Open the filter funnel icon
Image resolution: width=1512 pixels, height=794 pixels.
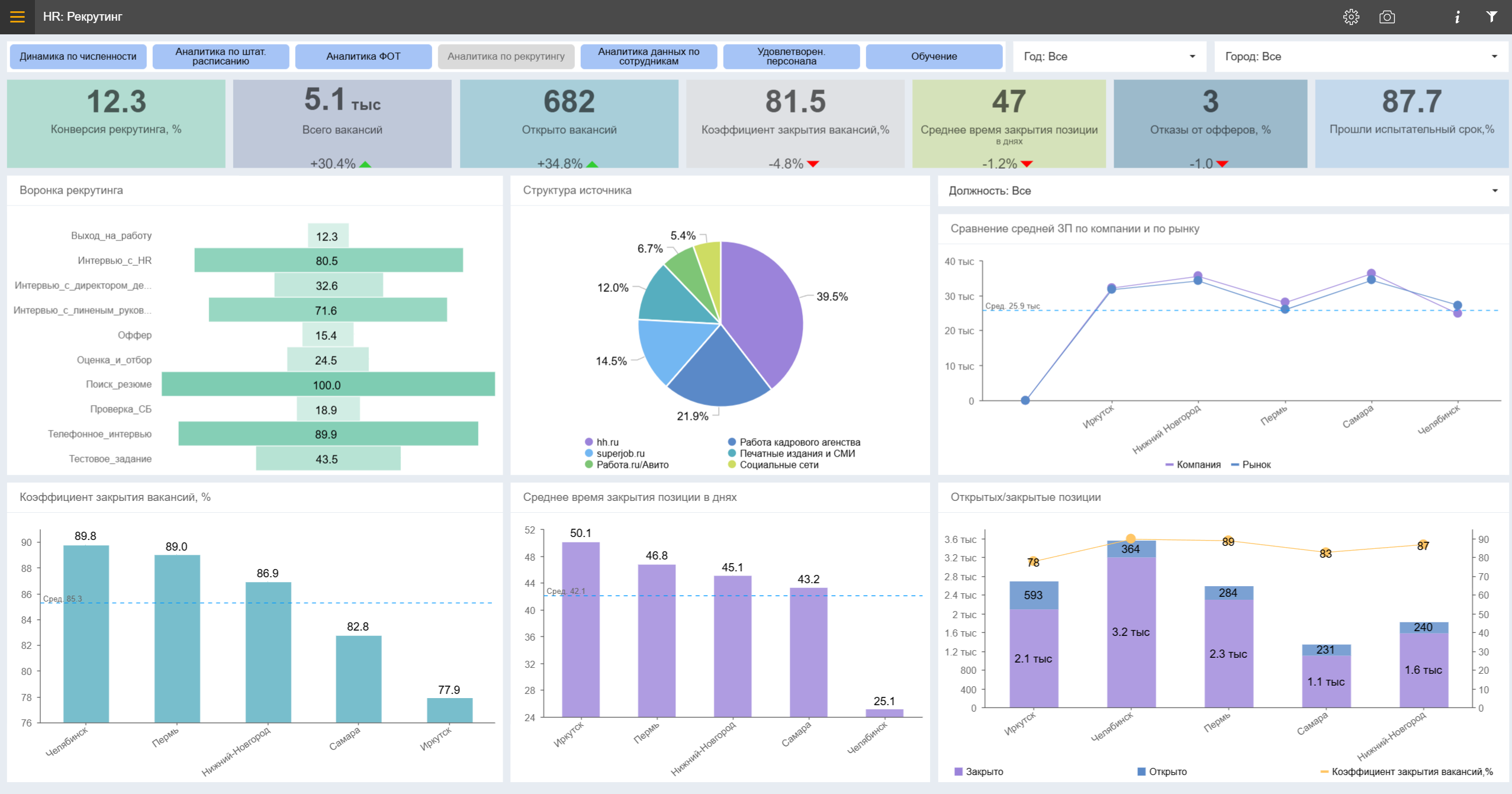pos(1491,17)
